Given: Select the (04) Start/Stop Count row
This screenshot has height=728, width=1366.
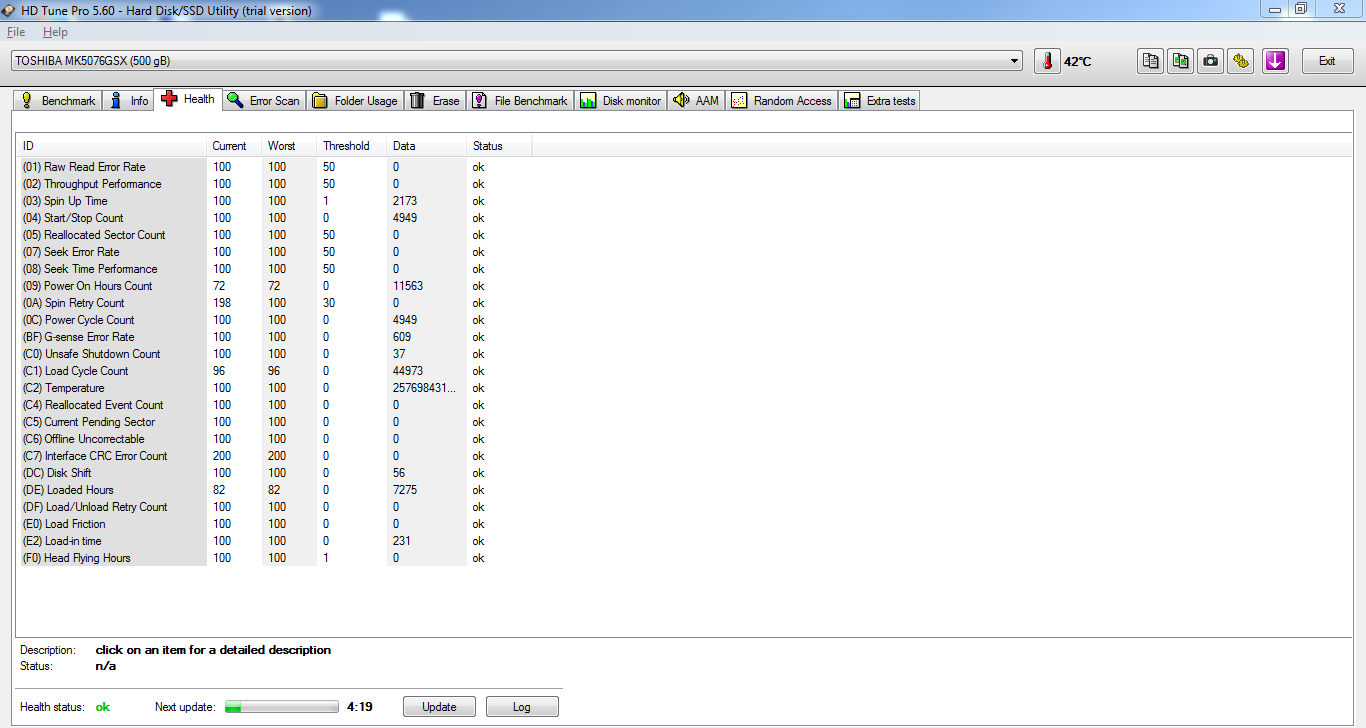Looking at the screenshot, I should tap(274, 218).
